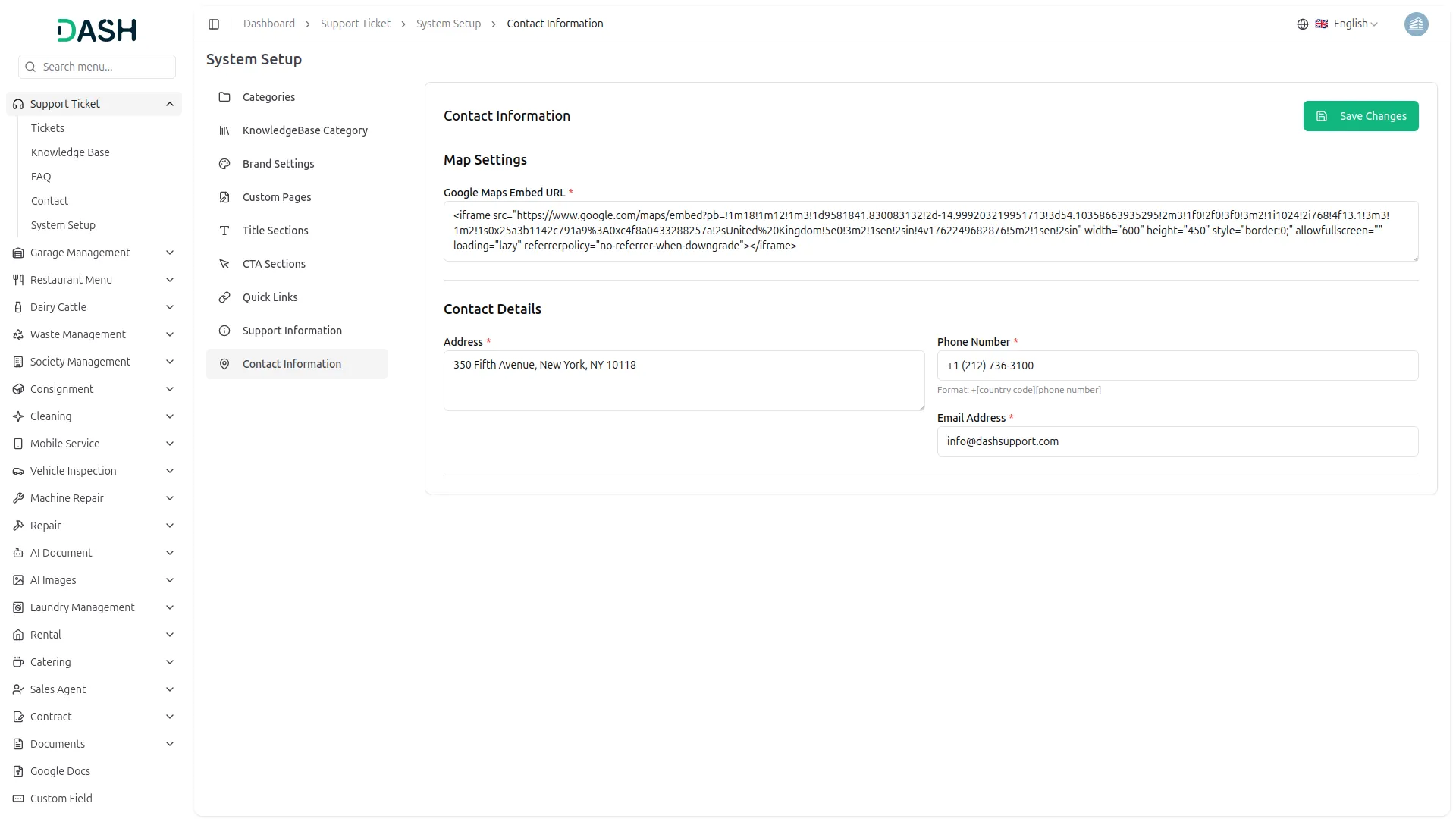Viewport: 1456px width, 819px height.
Task: Click the Support Information info icon
Action: pyautogui.click(x=224, y=331)
